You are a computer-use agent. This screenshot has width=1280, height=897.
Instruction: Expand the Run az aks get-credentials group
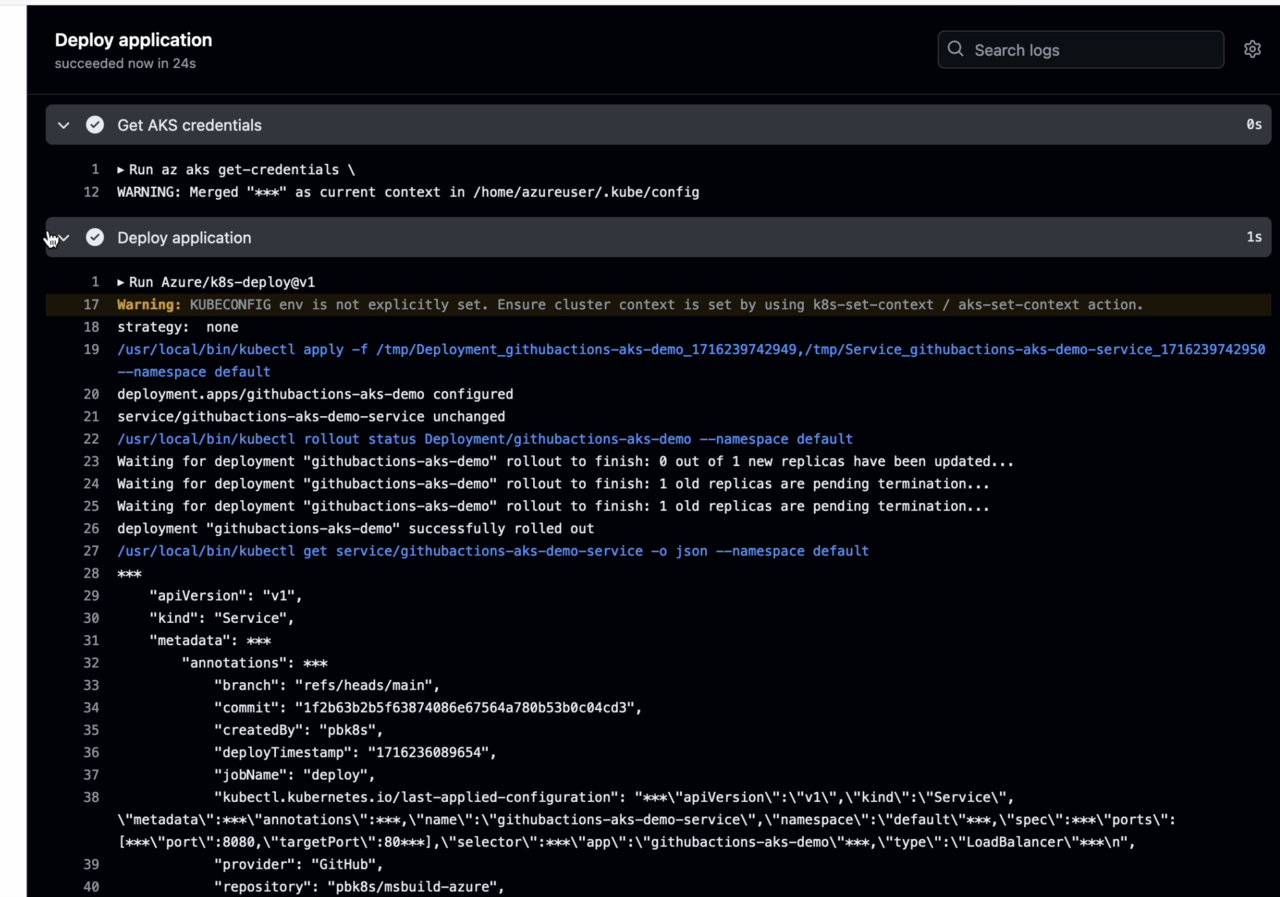click(121, 169)
